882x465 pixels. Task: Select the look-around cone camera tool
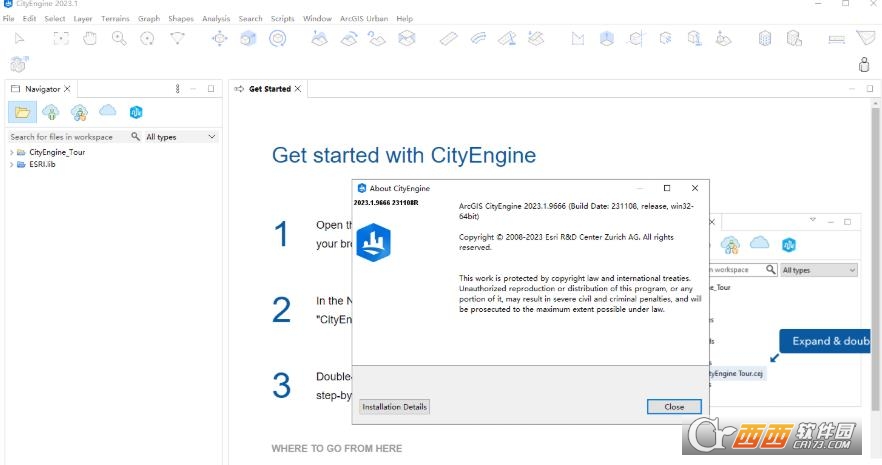177,38
